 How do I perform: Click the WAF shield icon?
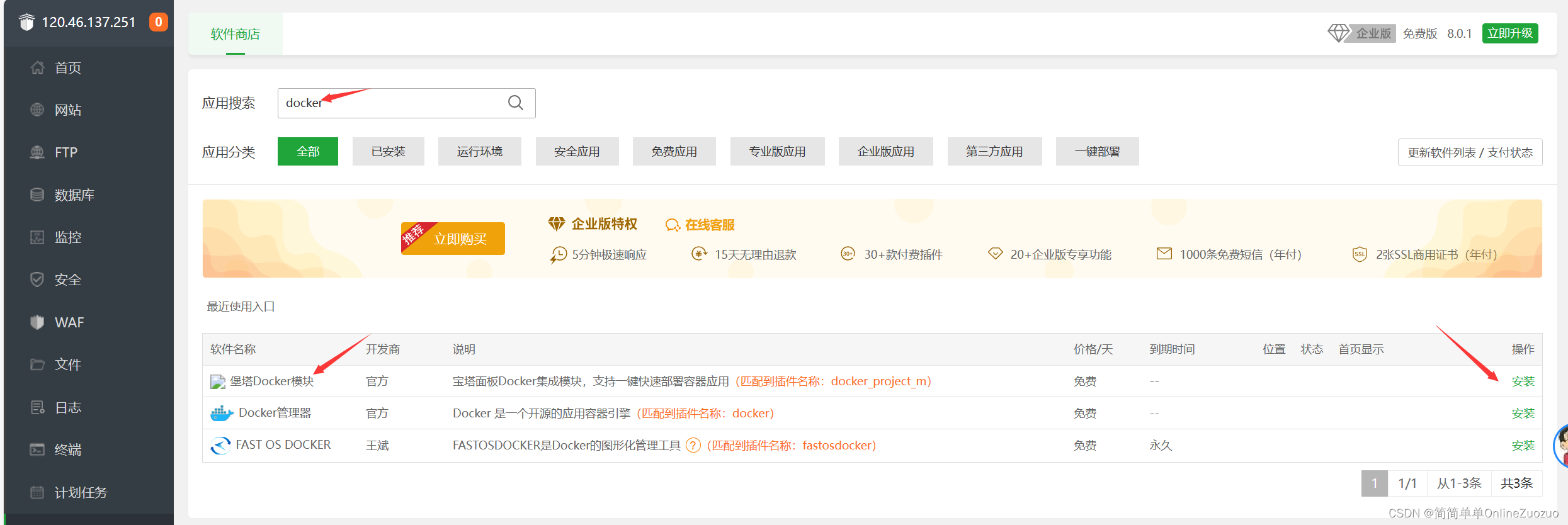tap(37, 322)
